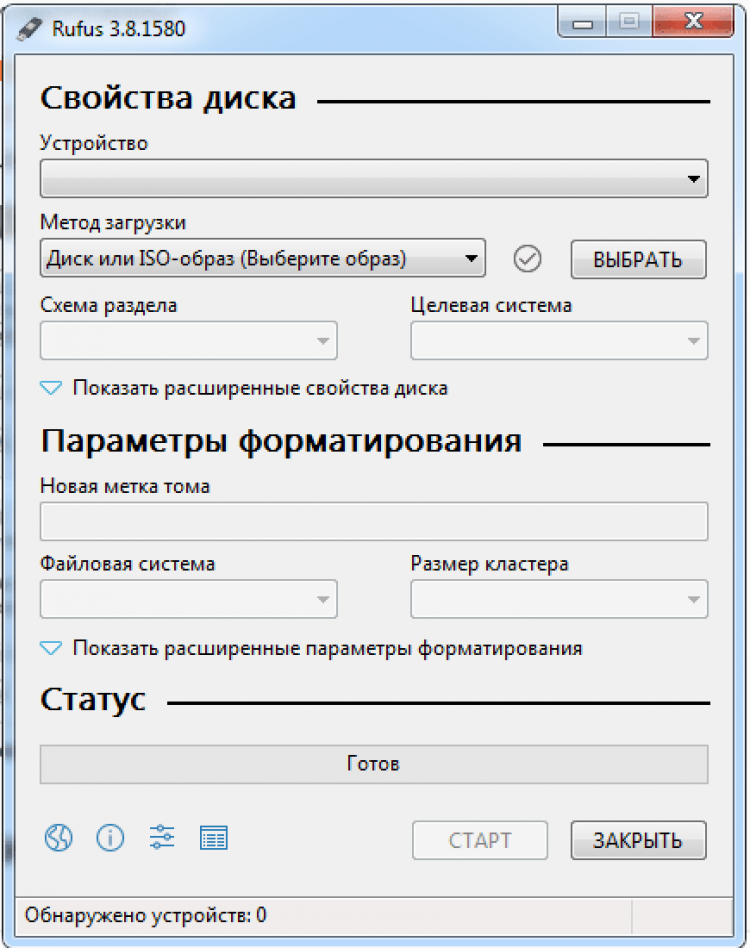Open the Устройство device dropdown

(373, 178)
